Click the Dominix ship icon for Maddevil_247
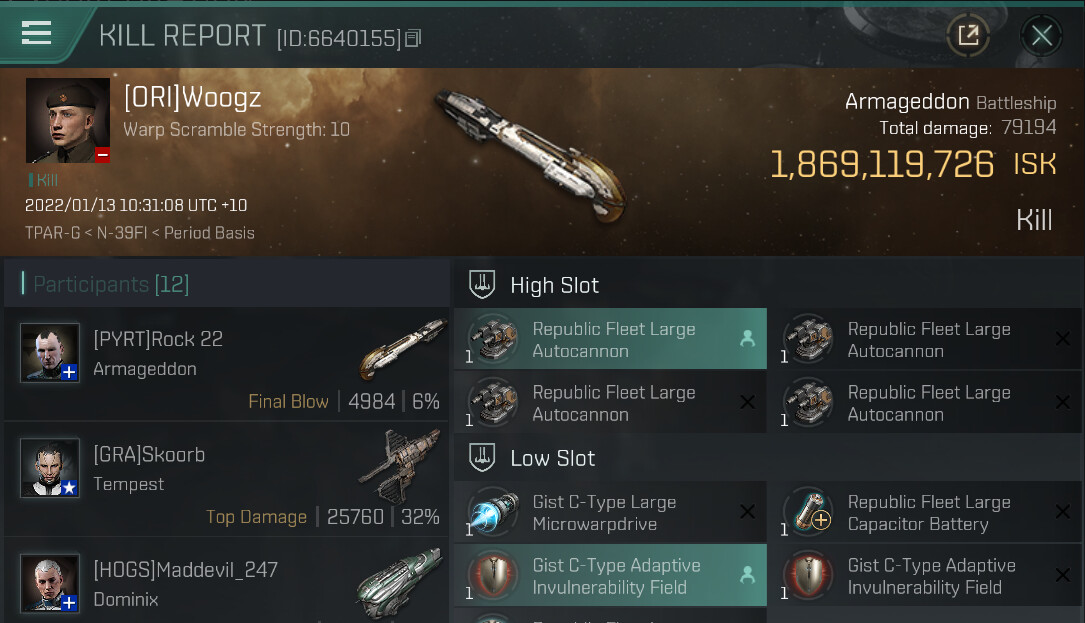 400,583
